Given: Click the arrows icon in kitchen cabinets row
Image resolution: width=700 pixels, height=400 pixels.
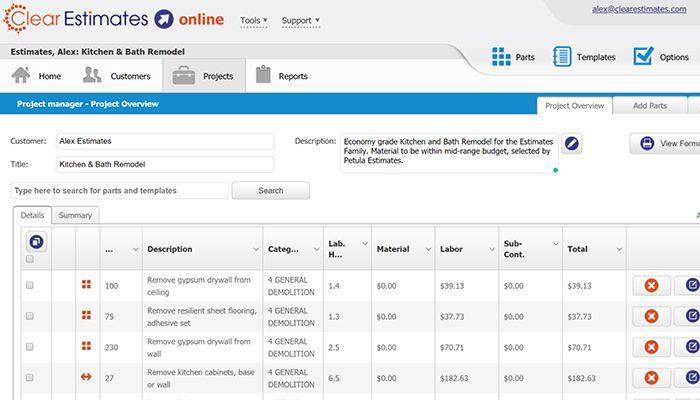Looking at the screenshot, I should click(x=86, y=377).
